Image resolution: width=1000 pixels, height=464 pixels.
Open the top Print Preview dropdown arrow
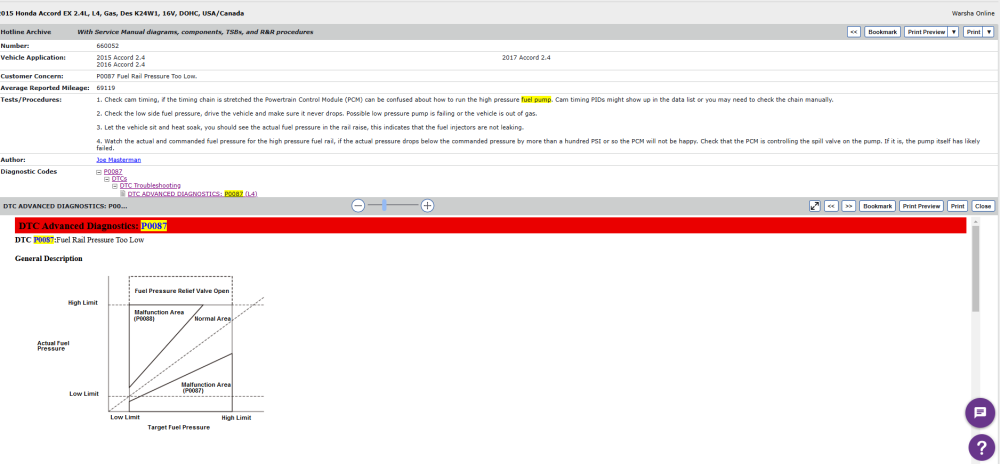(953, 32)
